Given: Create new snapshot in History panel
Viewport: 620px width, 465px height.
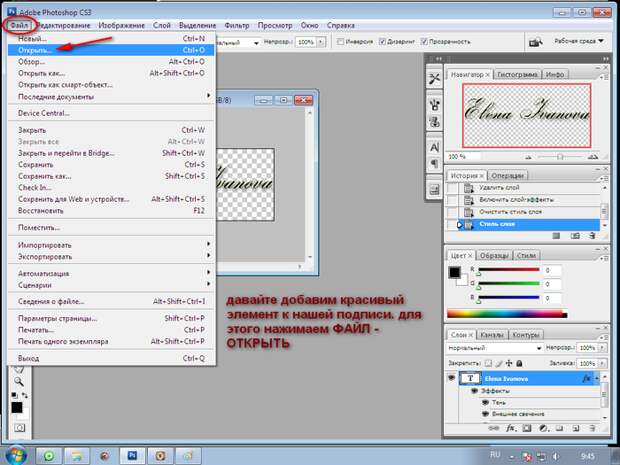Looking at the screenshot, I should click(575, 236).
